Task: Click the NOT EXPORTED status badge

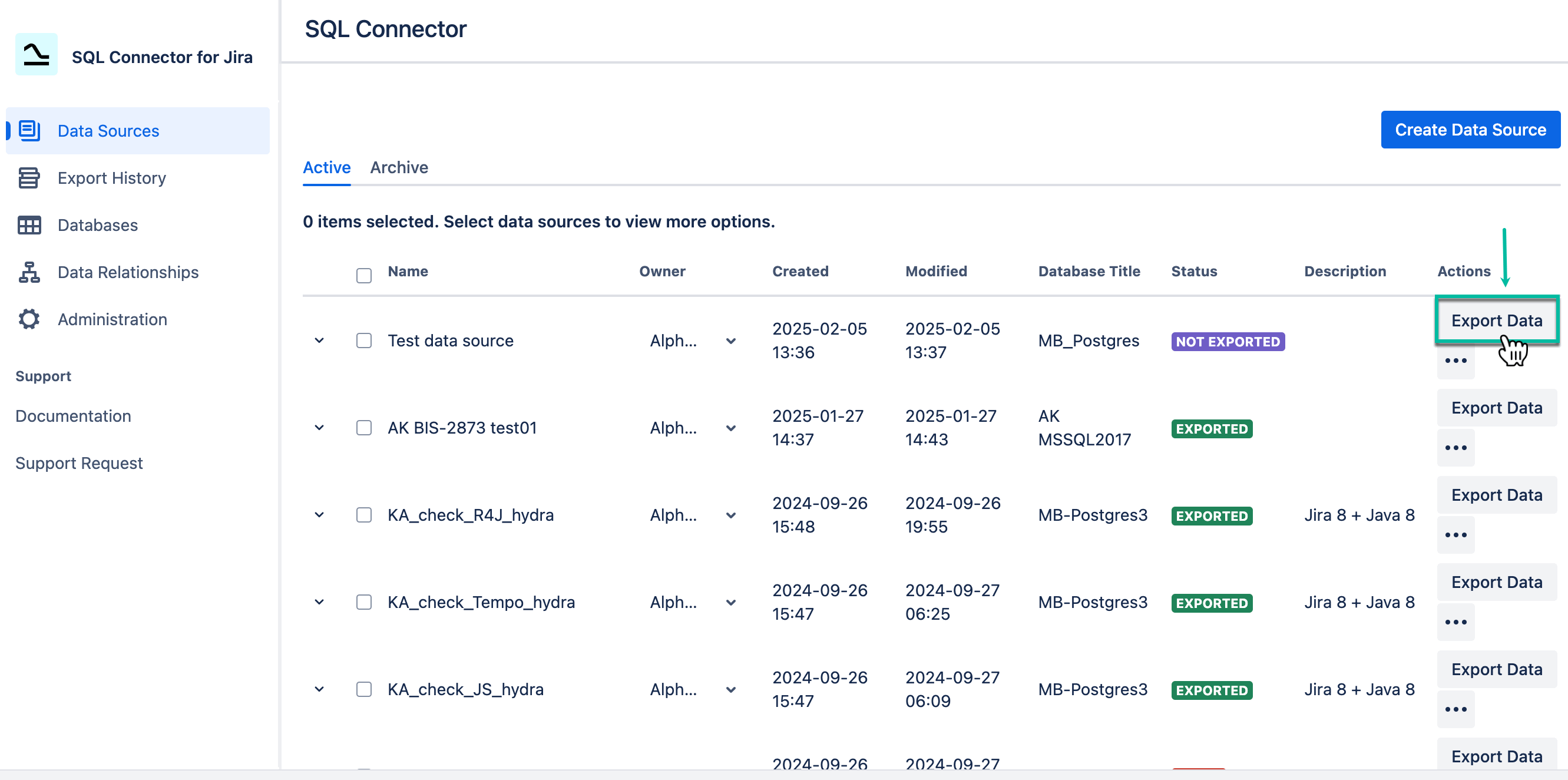Action: click(1228, 342)
